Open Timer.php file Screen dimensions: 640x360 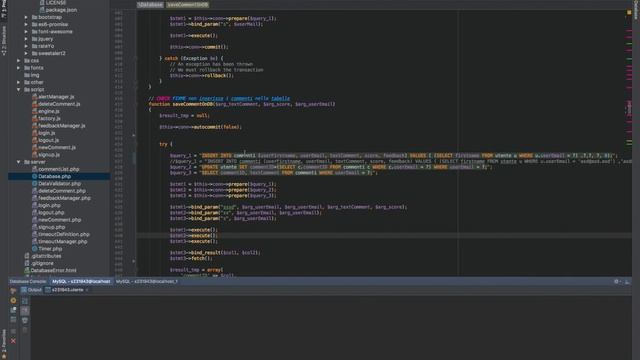(47, 249)
